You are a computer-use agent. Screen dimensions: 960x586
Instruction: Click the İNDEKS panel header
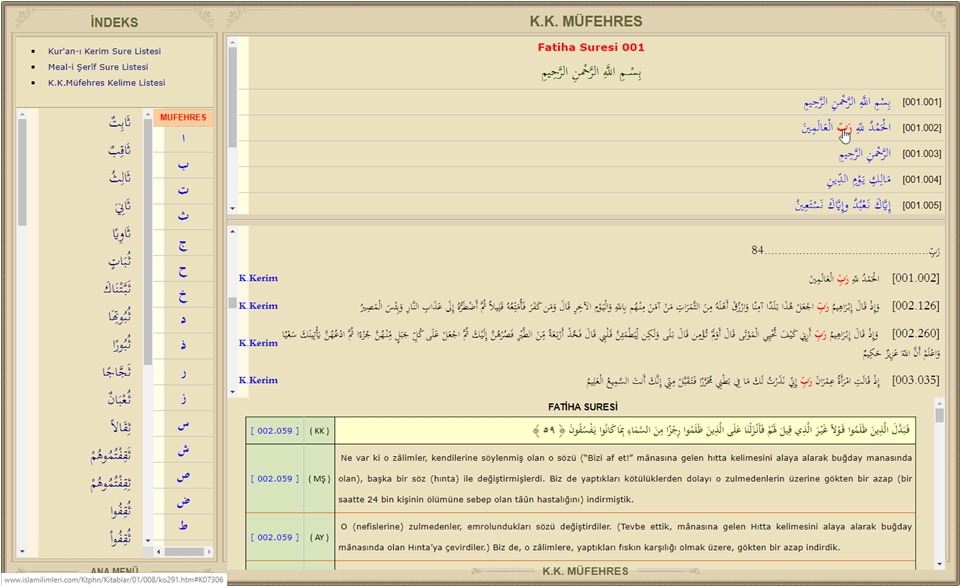point(114,22)
